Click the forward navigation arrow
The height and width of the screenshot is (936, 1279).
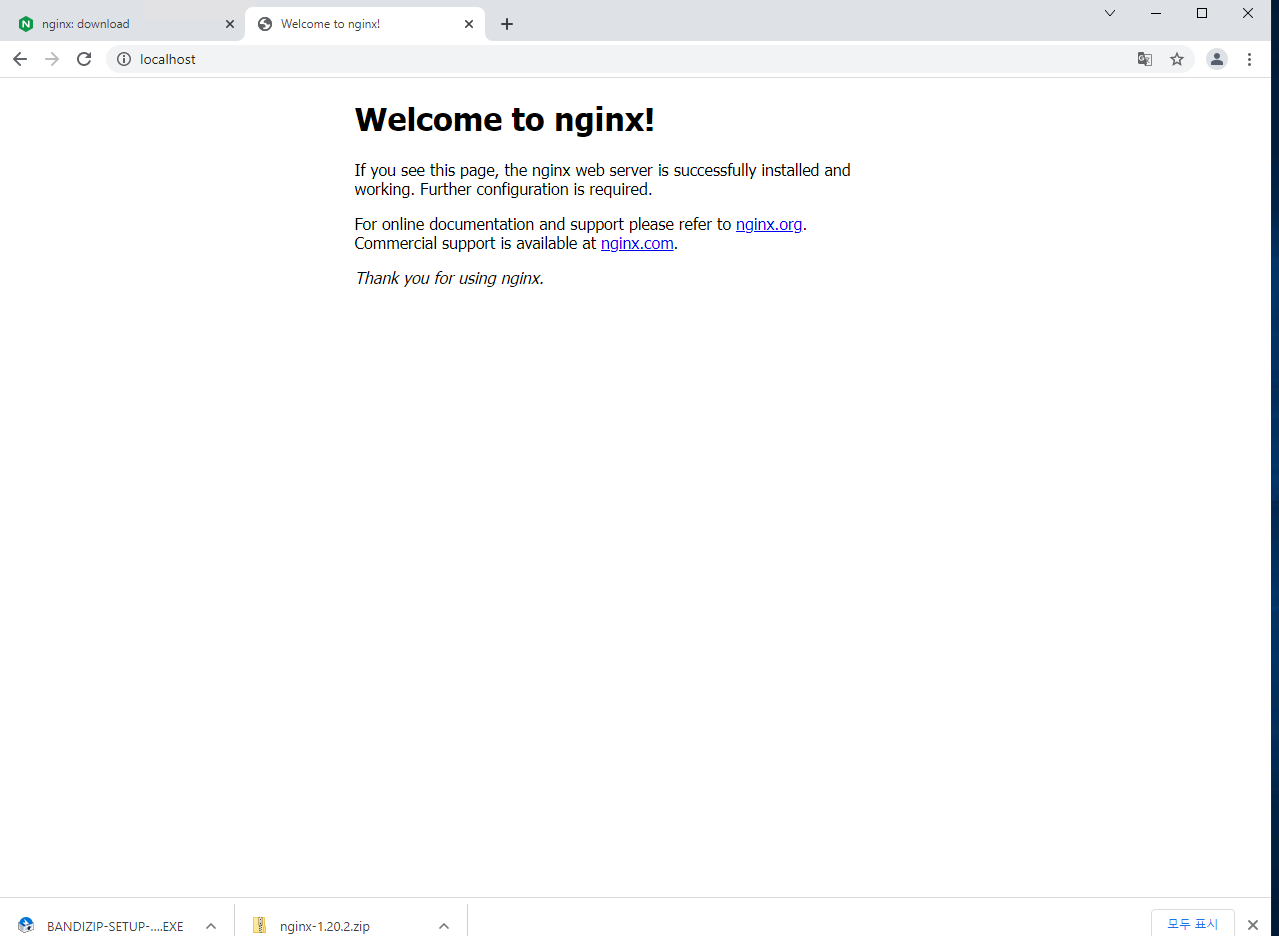pos(52,59)
